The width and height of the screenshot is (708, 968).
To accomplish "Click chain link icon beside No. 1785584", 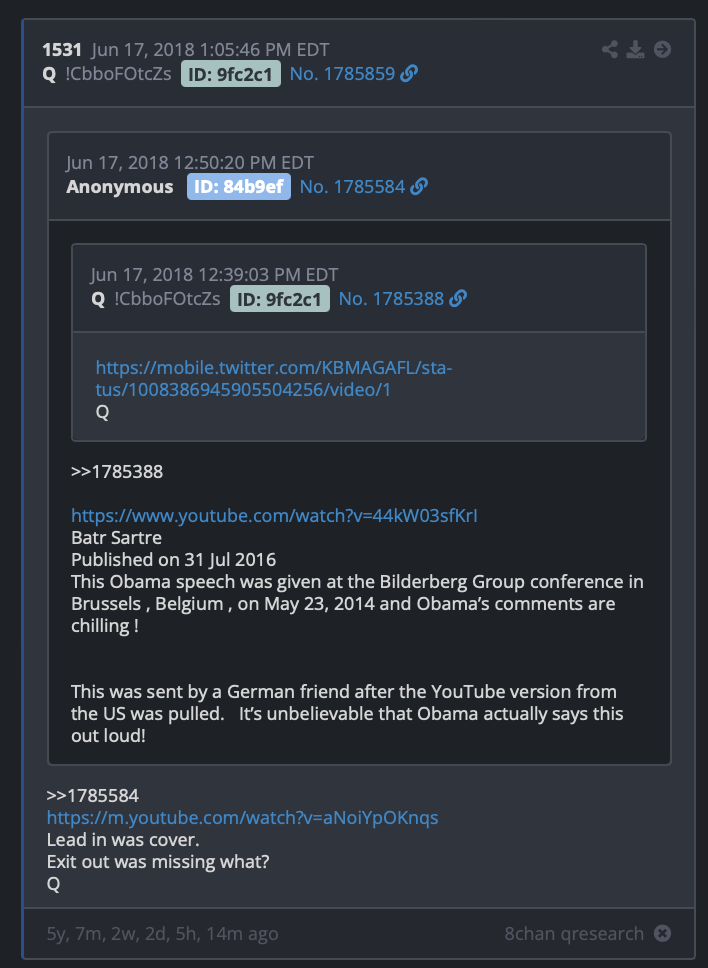I will coord(419,186).
